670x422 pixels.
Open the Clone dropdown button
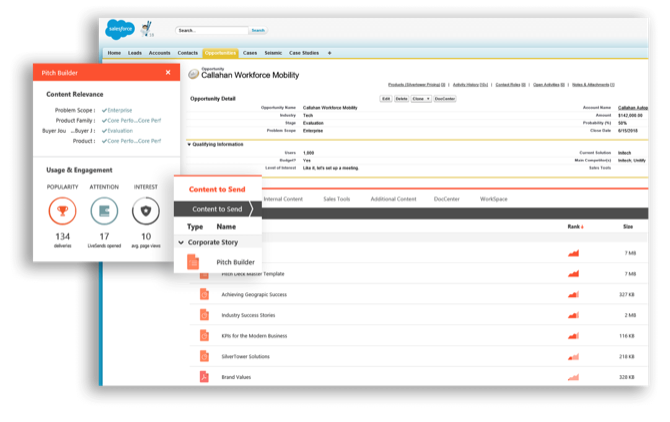pos(420,99)
